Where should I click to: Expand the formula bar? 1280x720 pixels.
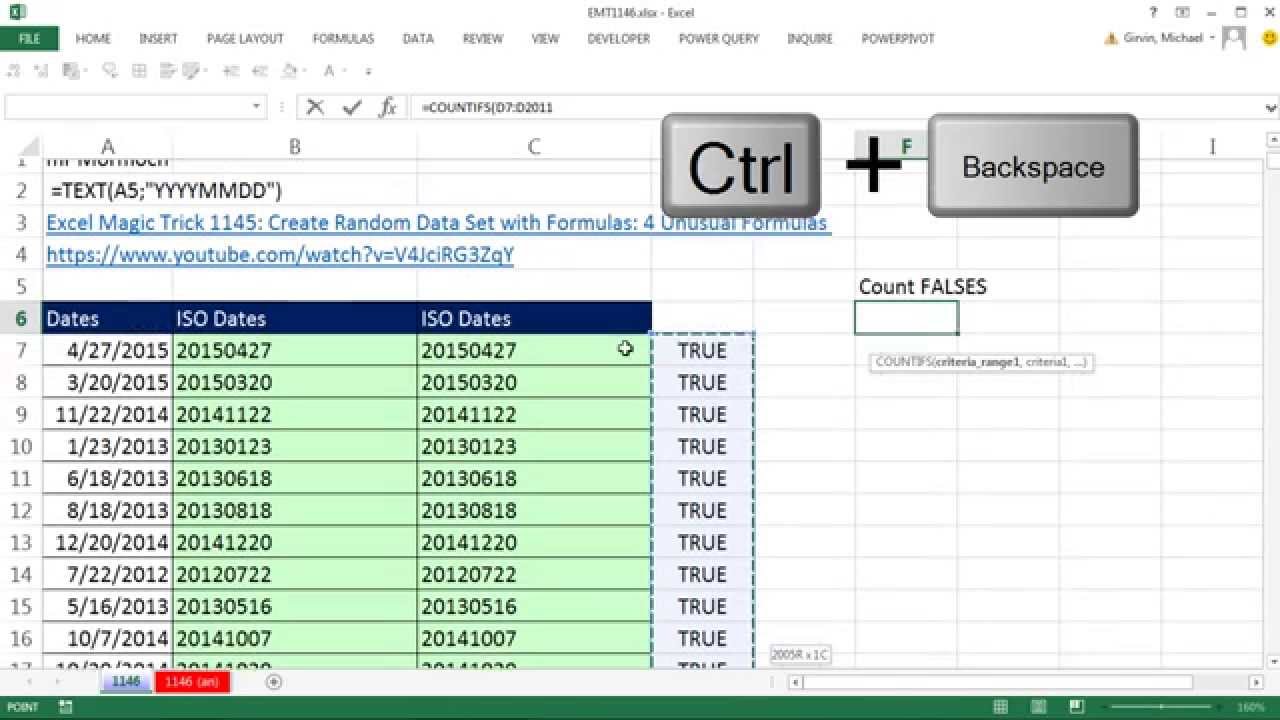click(x=1272, y=107)
